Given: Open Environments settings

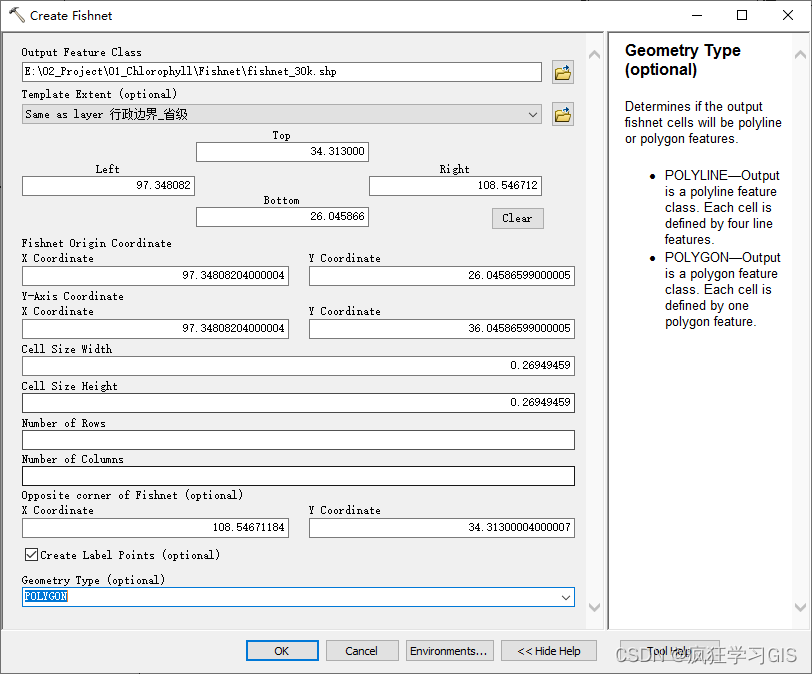Looking at the screenshot, I should pyautogui.click(x=449, y=651).
